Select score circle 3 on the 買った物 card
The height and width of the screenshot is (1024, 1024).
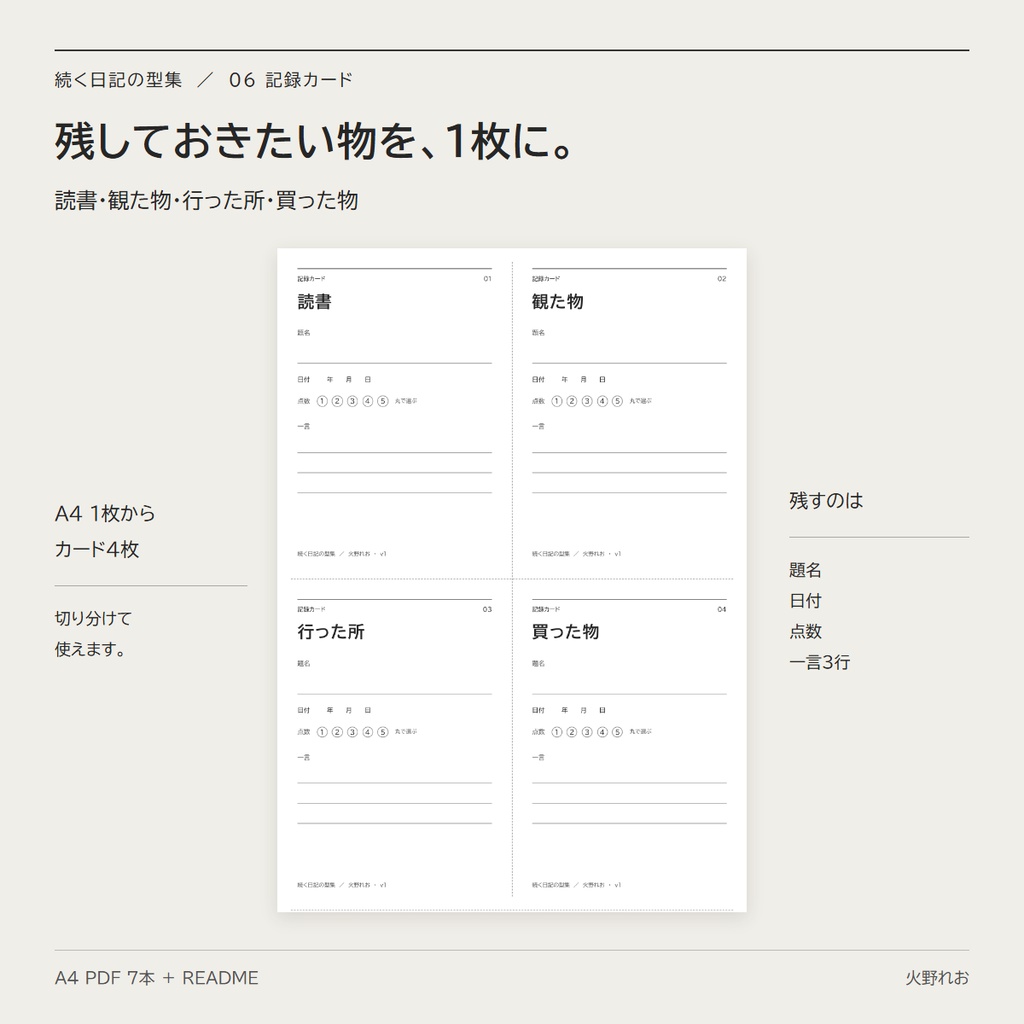tap(587, 732)
